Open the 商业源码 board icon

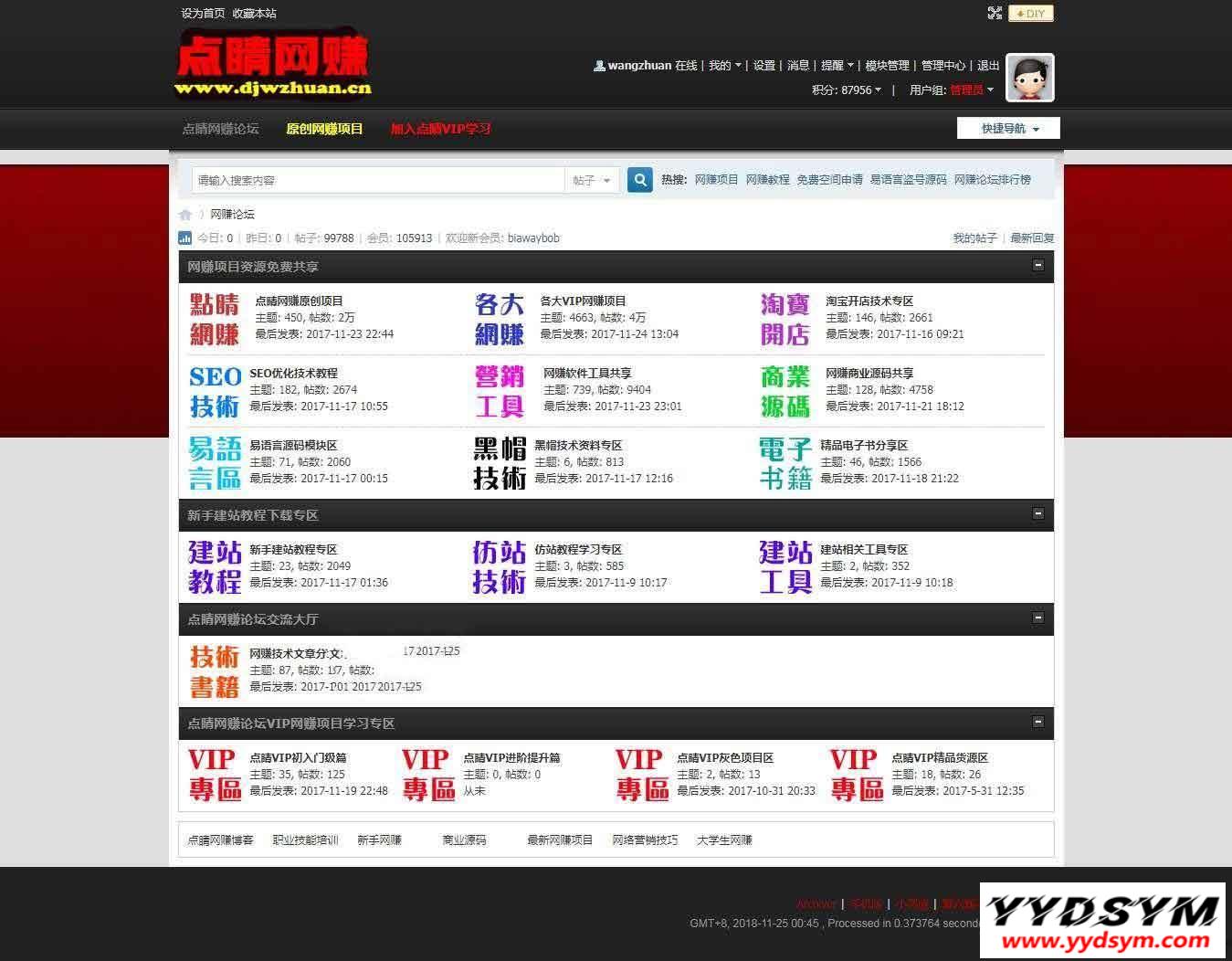(x=785, y=391)
